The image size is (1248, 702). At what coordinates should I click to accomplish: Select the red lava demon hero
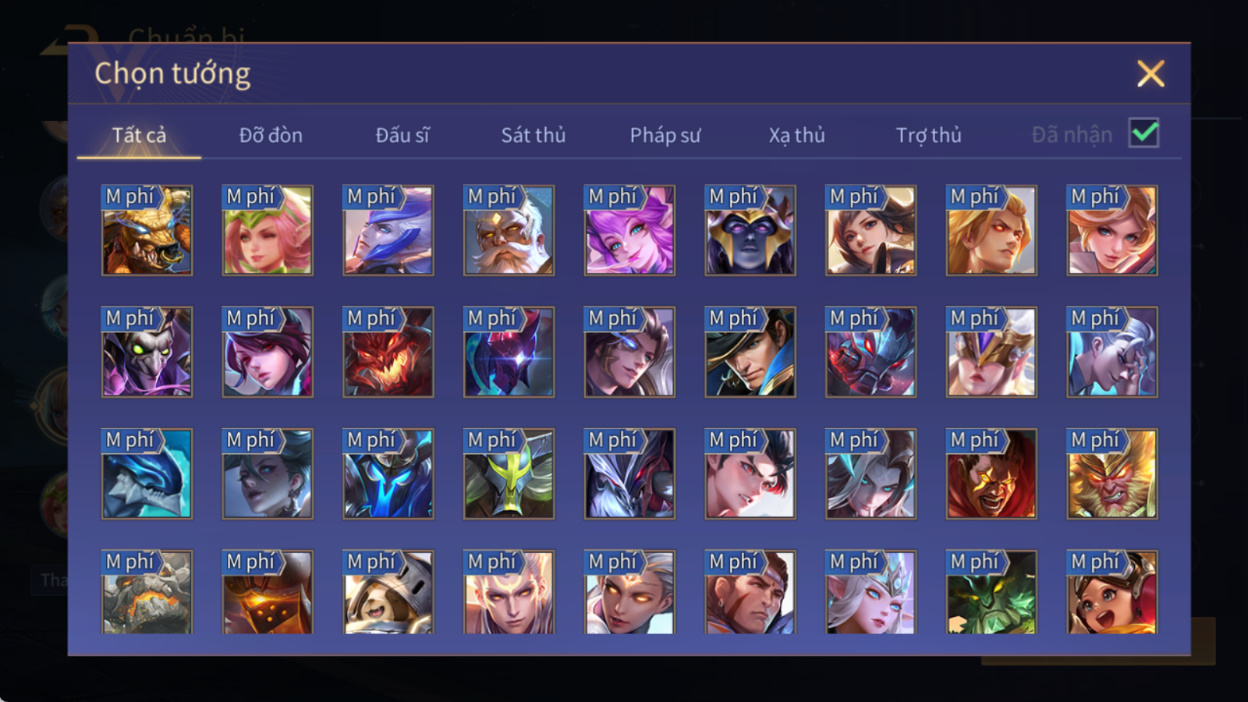click(388, 352)
